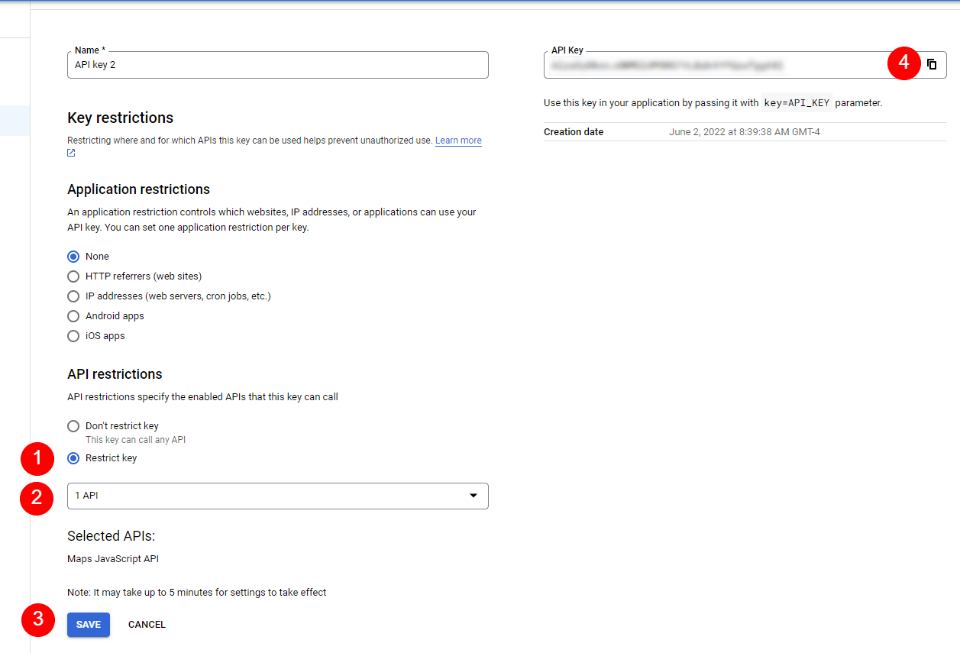Open the Learn more link
Screen dimensions: 960x653
click(x=457, y=140)
